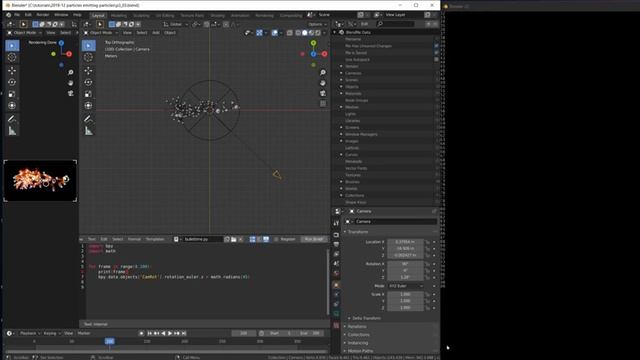Screen dimensions: 640x360
Task: Enable solid viewport shading mode
Action: click(304, 33)
